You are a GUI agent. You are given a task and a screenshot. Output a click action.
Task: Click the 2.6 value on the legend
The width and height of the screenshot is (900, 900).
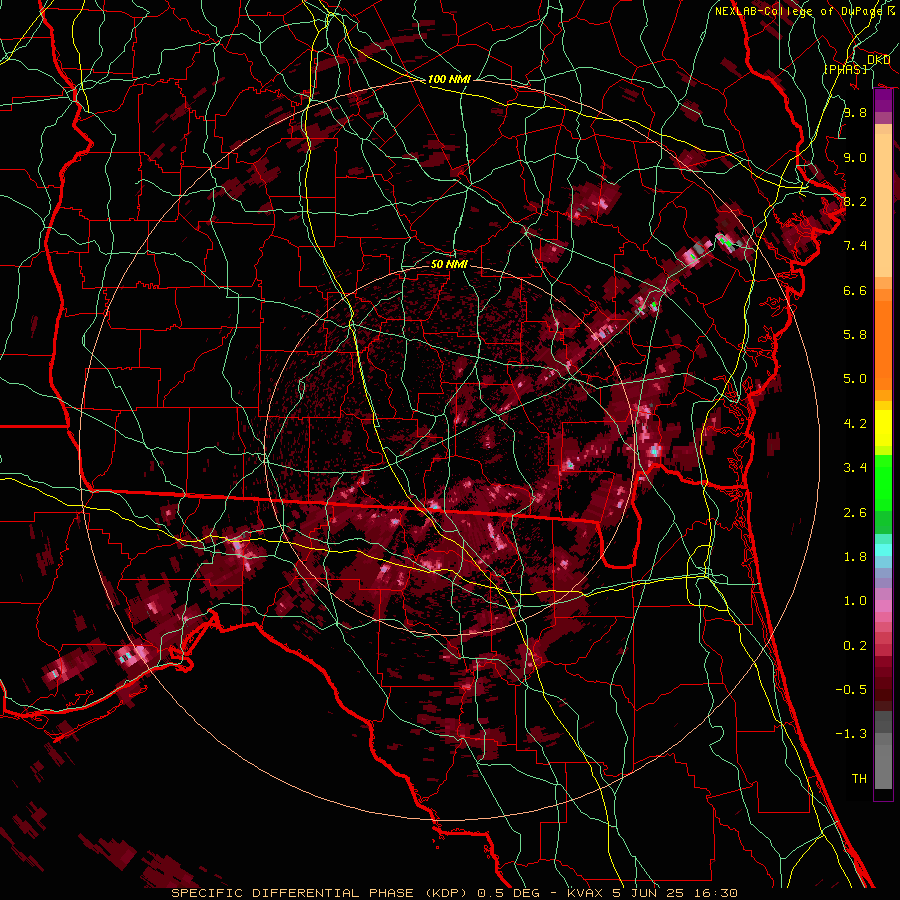855,513
